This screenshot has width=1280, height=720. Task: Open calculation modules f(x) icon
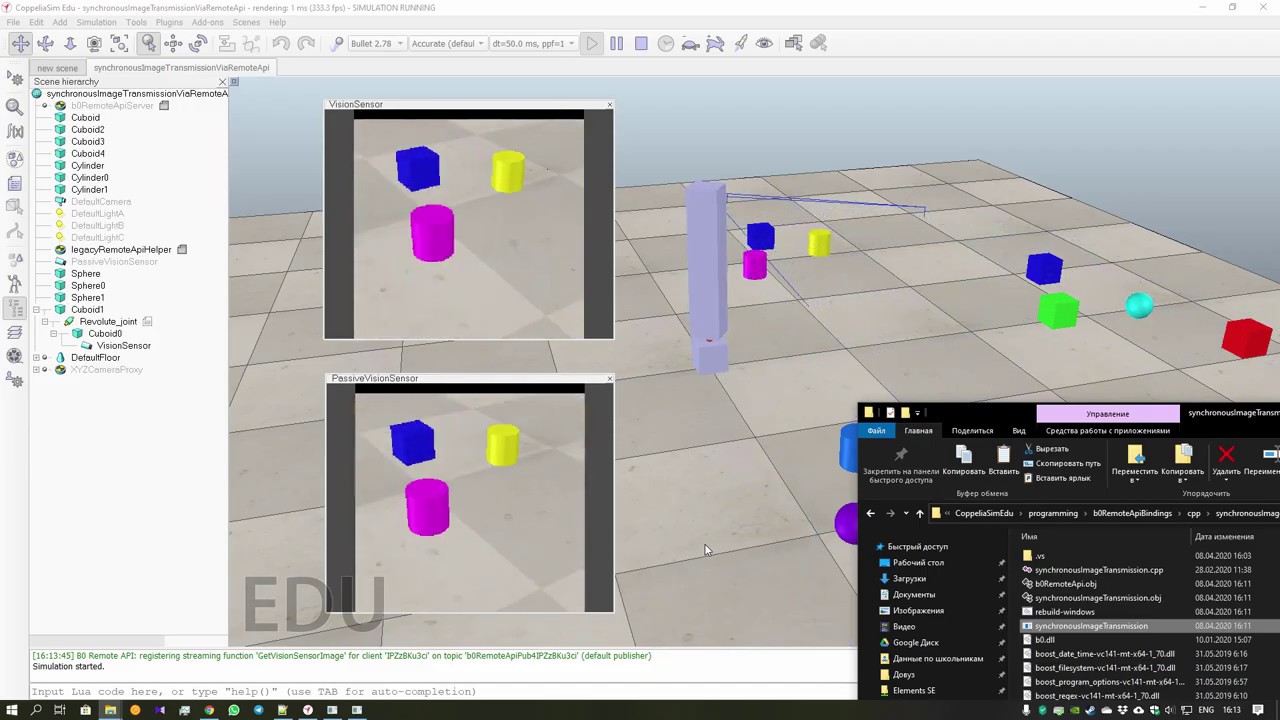(x=15, y=131)
